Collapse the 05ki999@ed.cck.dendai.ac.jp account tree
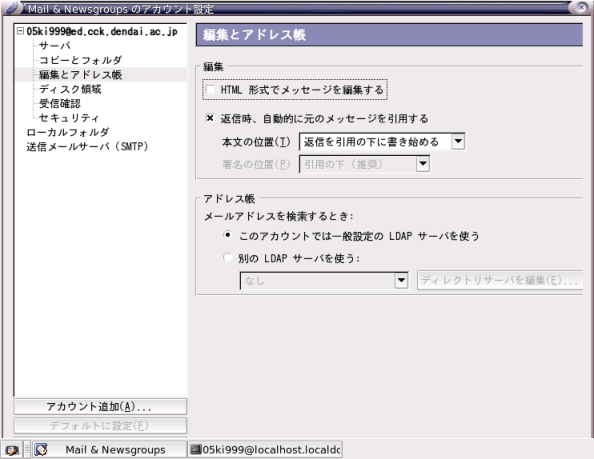The image size is (594, 459). point(20,31)
